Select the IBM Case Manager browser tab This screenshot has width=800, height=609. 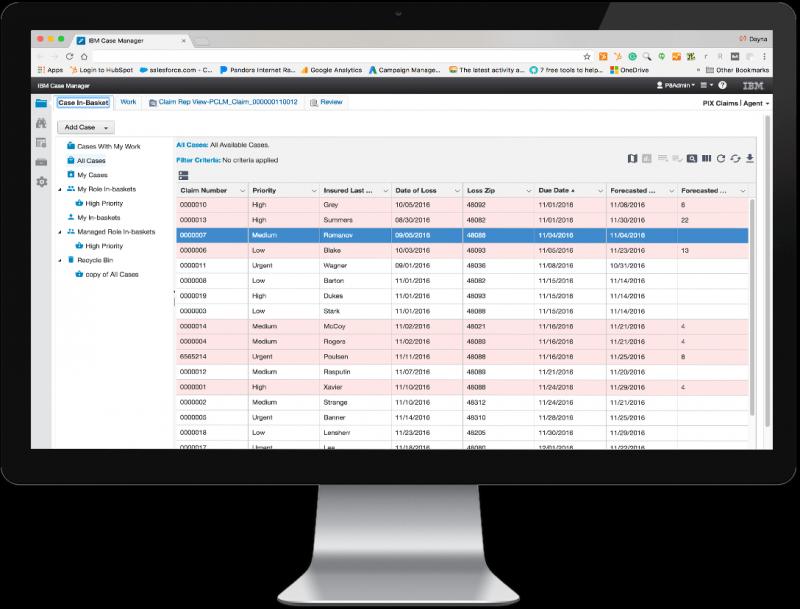click(131, 40)
